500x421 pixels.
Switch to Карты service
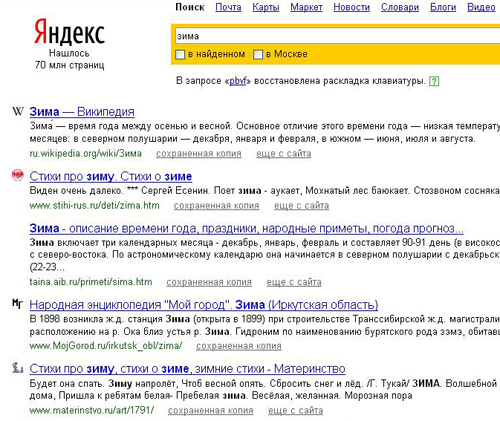tap(266, 7)
